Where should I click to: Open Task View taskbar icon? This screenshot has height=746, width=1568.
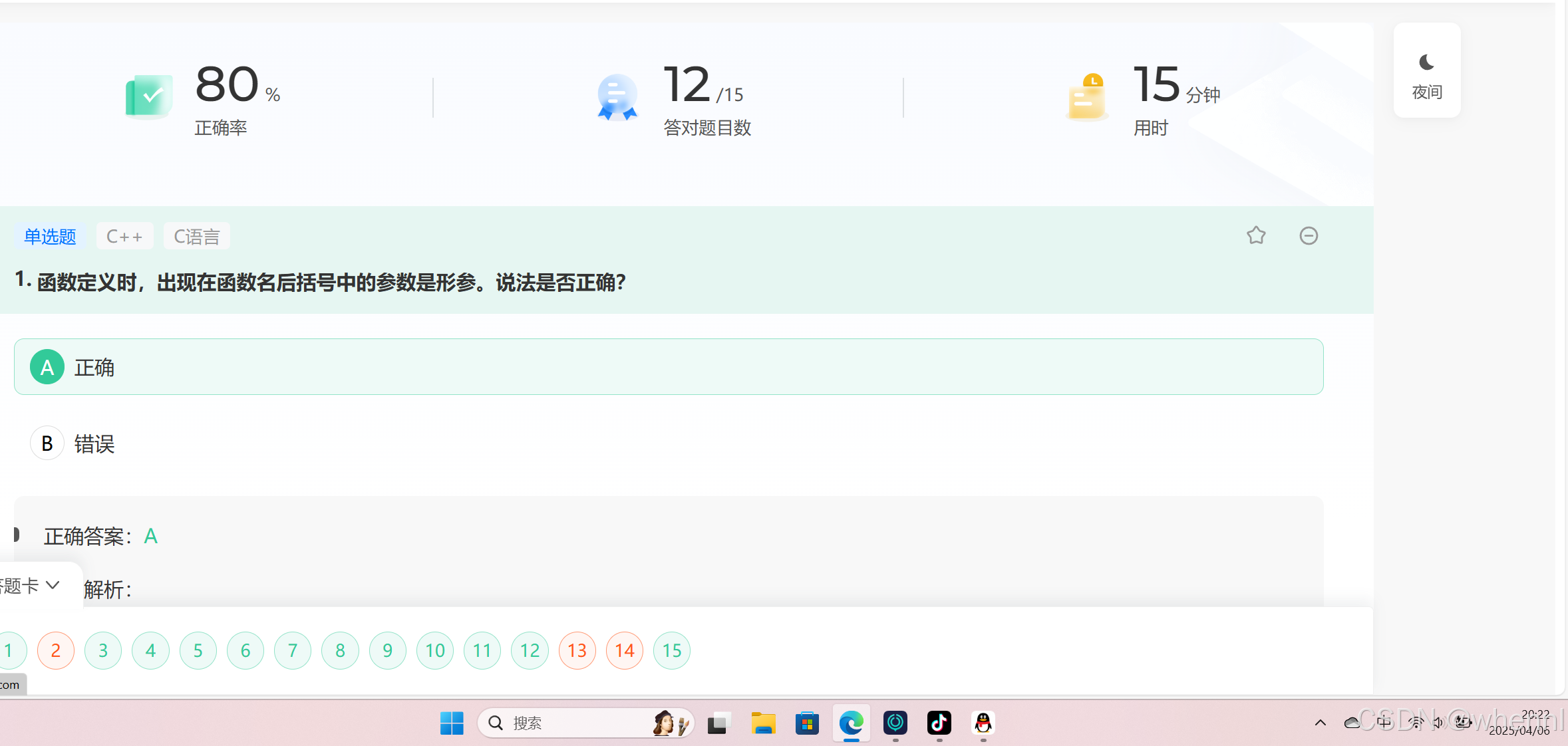click(x=718, y=723)
